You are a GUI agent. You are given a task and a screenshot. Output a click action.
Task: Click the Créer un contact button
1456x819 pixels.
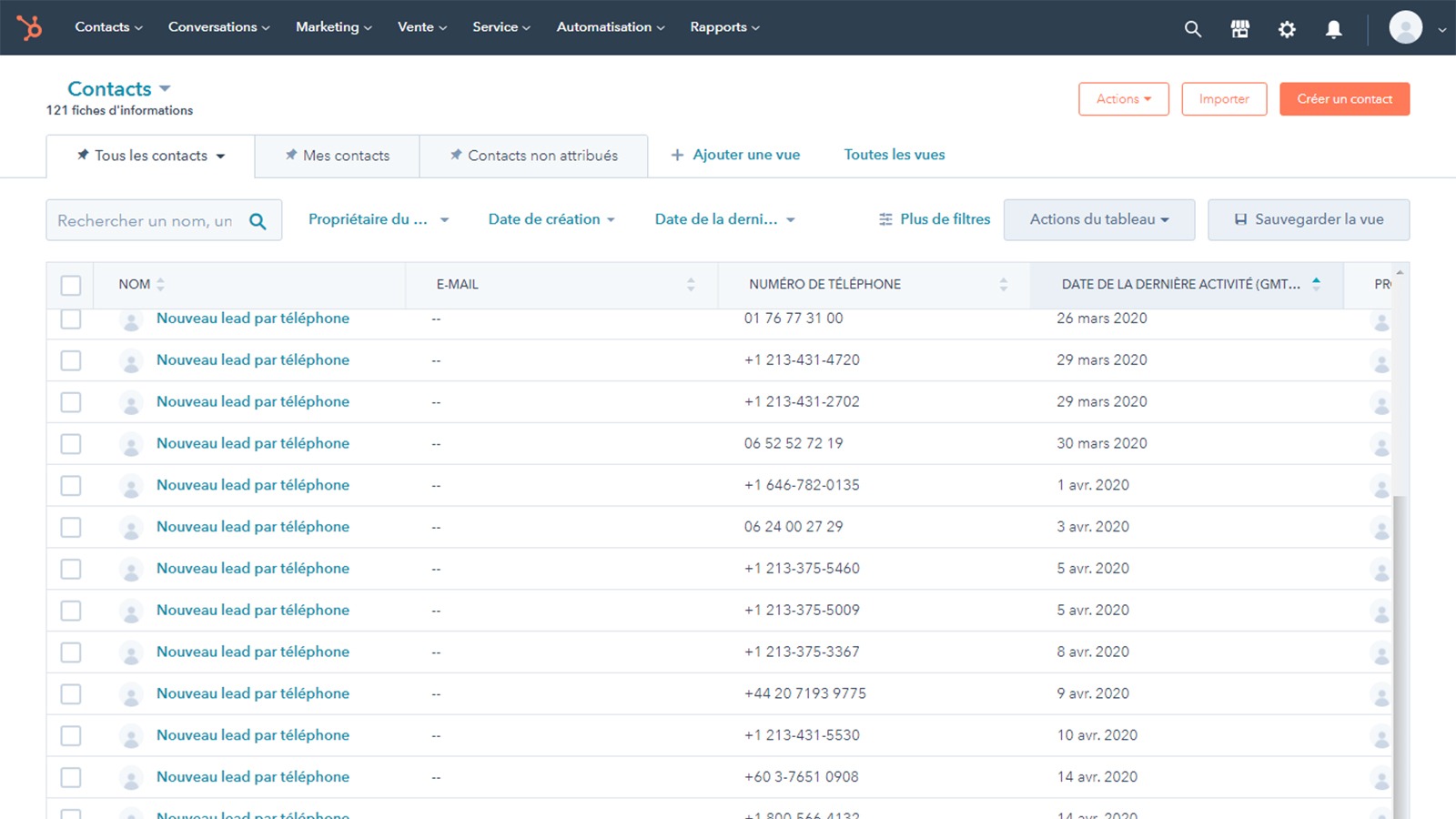[1344, 98]
